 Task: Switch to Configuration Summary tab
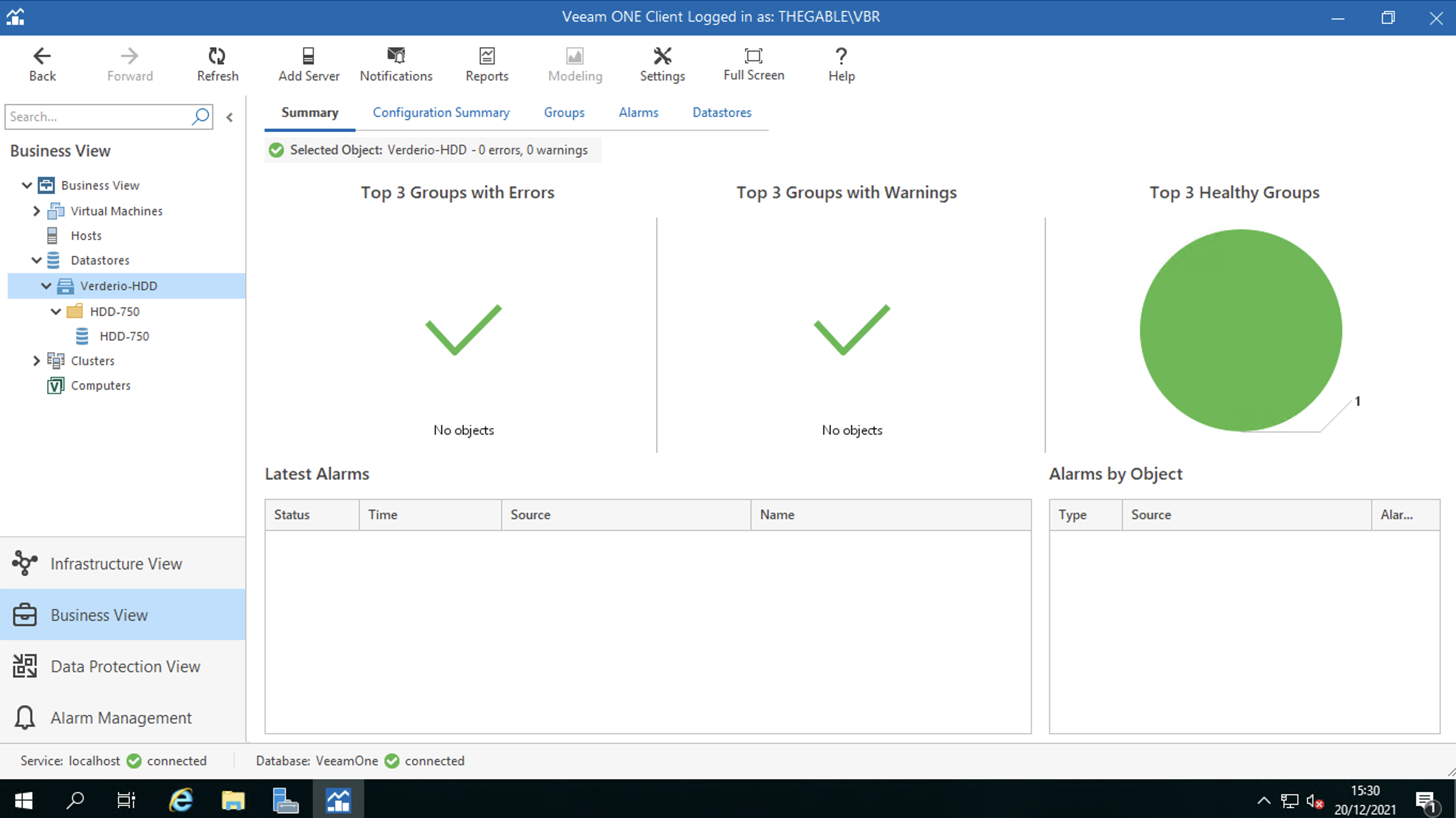(x=441, y=112)
